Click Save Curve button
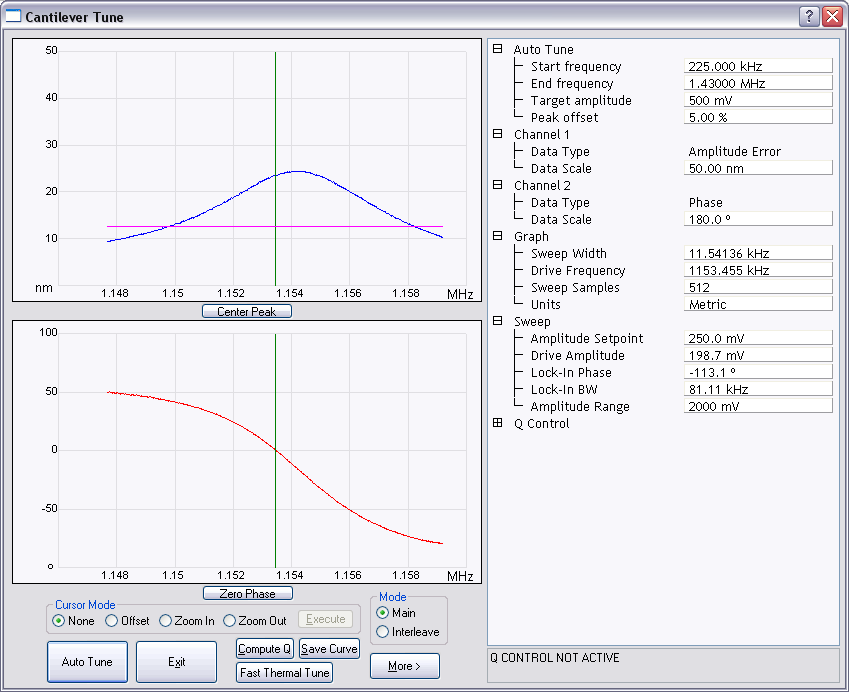The height and width of the screenshot is (694, 850). [x=329, y=649]
